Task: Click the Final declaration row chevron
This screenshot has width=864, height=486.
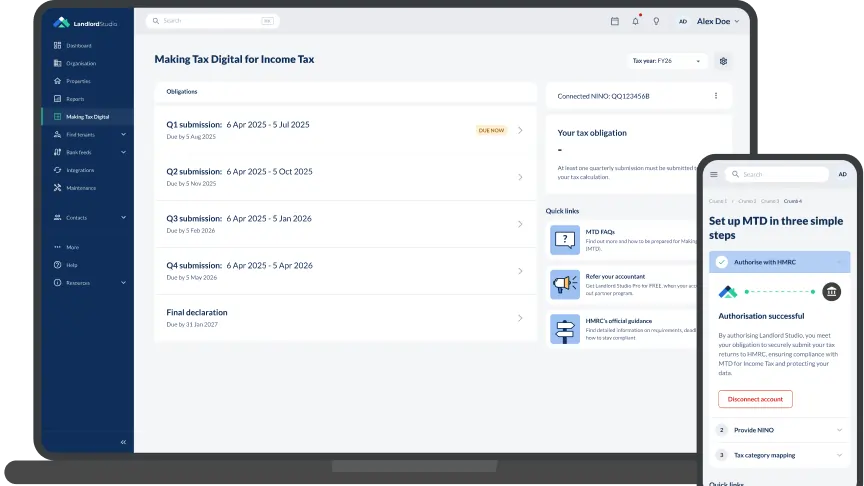Action: [520, 318]
